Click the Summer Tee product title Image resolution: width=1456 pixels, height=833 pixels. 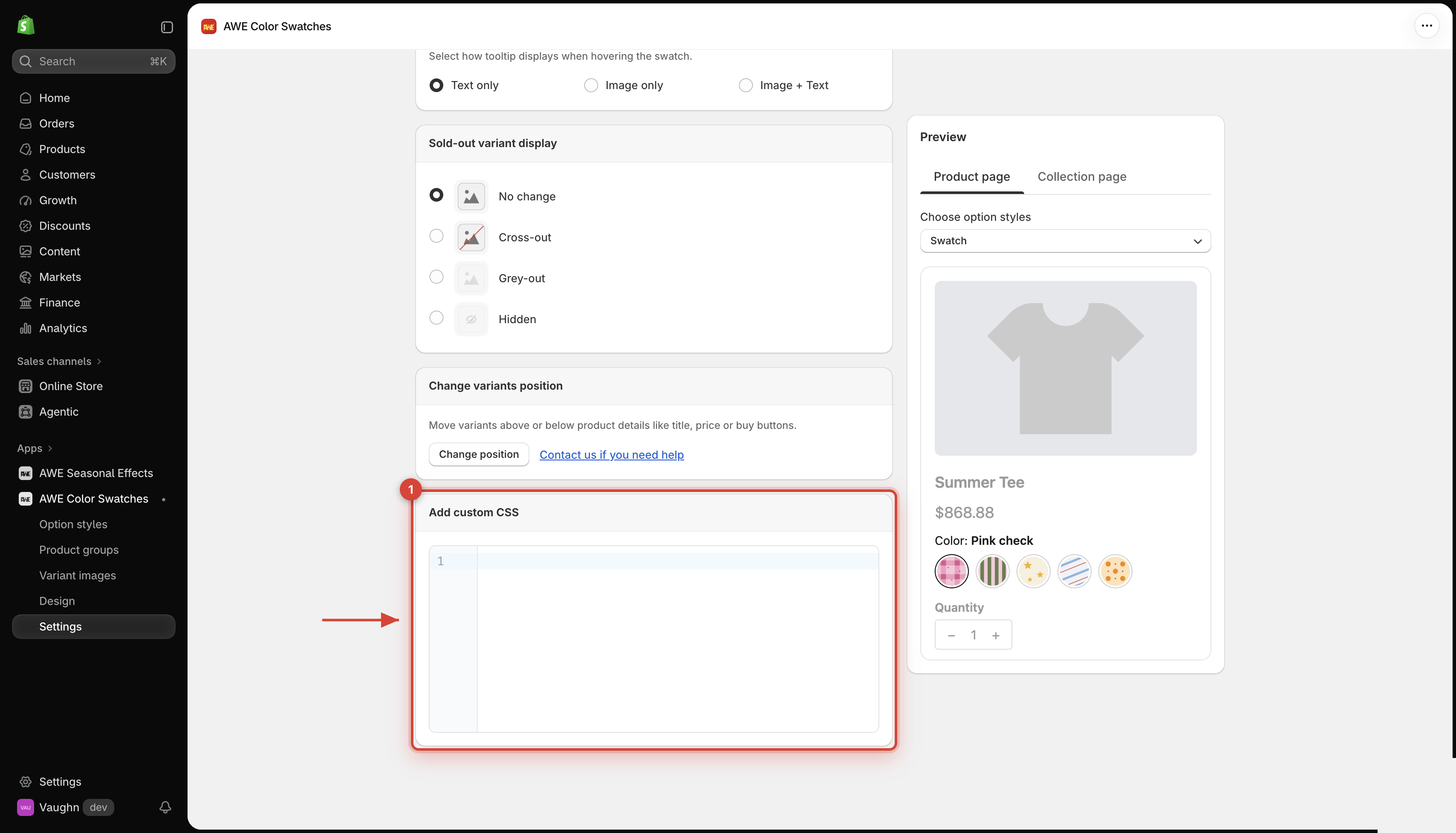tap(979, 482)
